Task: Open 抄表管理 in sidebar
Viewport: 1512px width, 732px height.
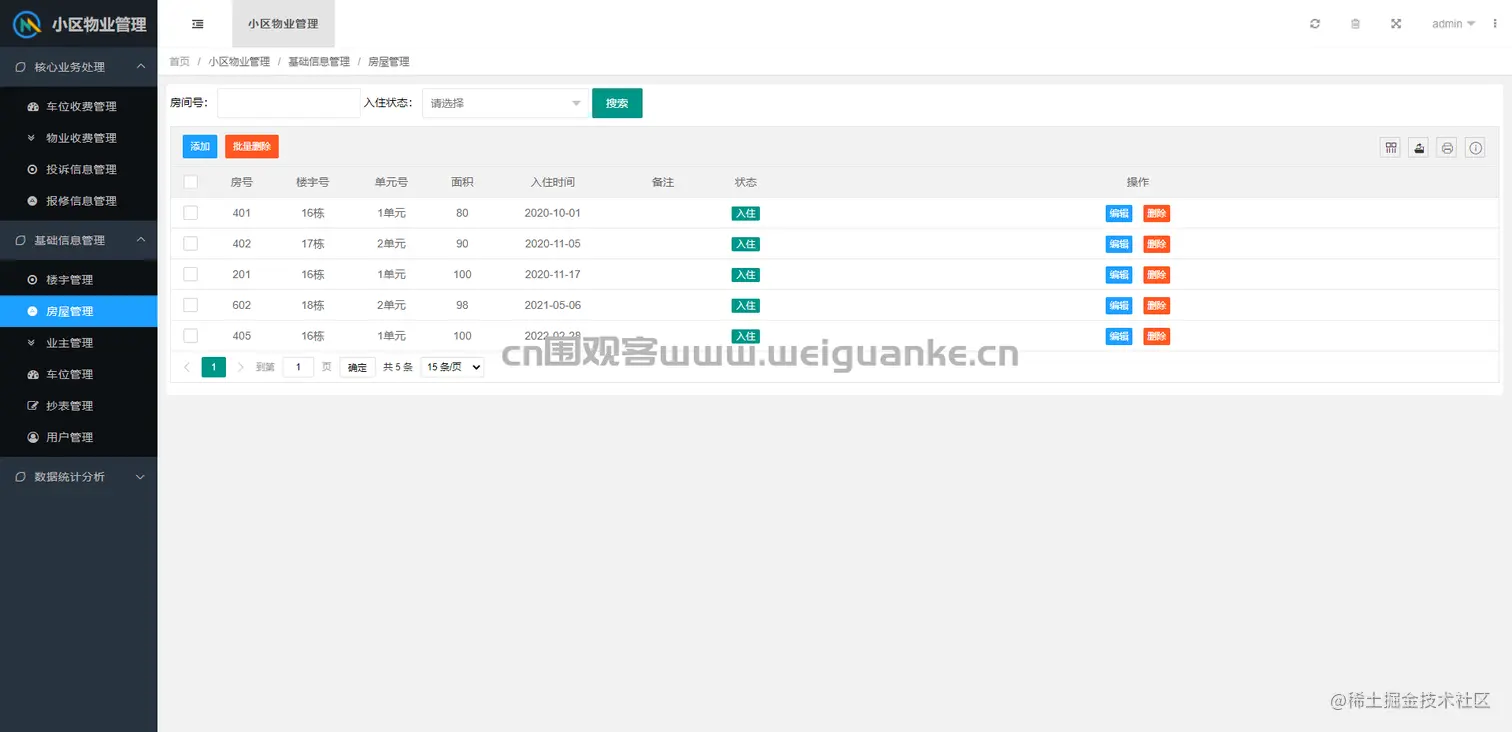Action: (78, 406)
